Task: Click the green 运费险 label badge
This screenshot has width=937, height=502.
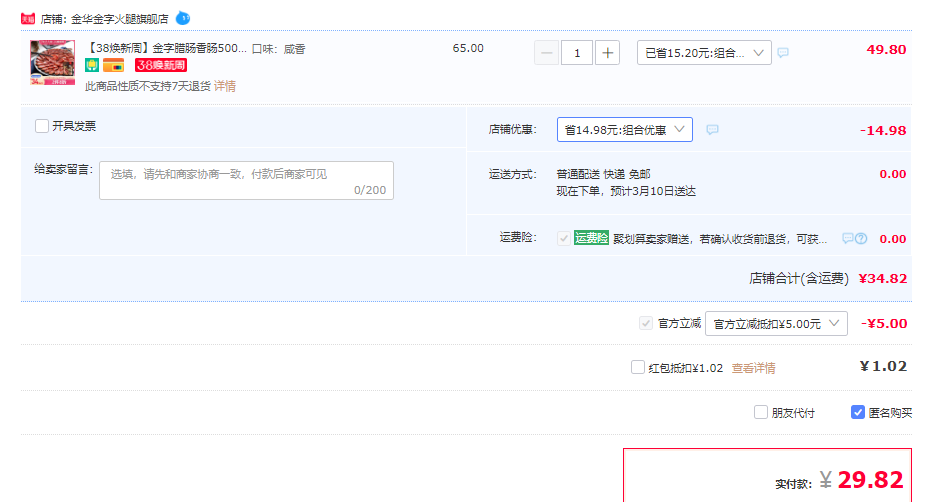Action: click(591, 238)
